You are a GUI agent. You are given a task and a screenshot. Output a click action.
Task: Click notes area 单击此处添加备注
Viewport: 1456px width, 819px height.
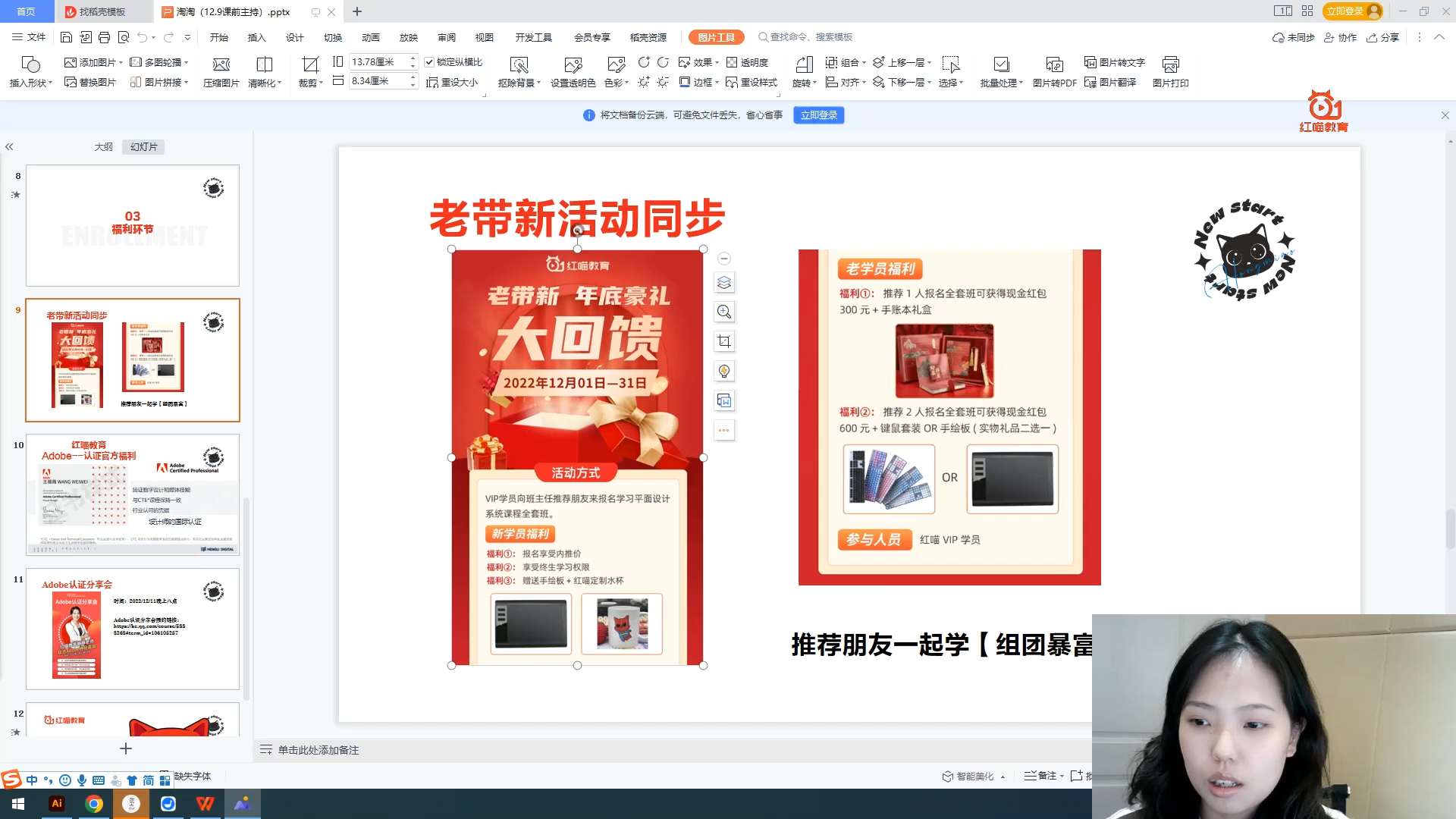[x=318, y=750]
